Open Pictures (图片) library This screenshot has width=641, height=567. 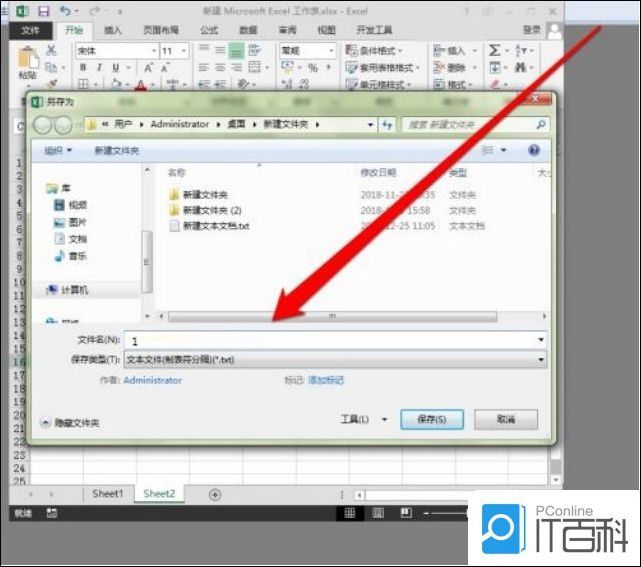(x=70, y=222)
